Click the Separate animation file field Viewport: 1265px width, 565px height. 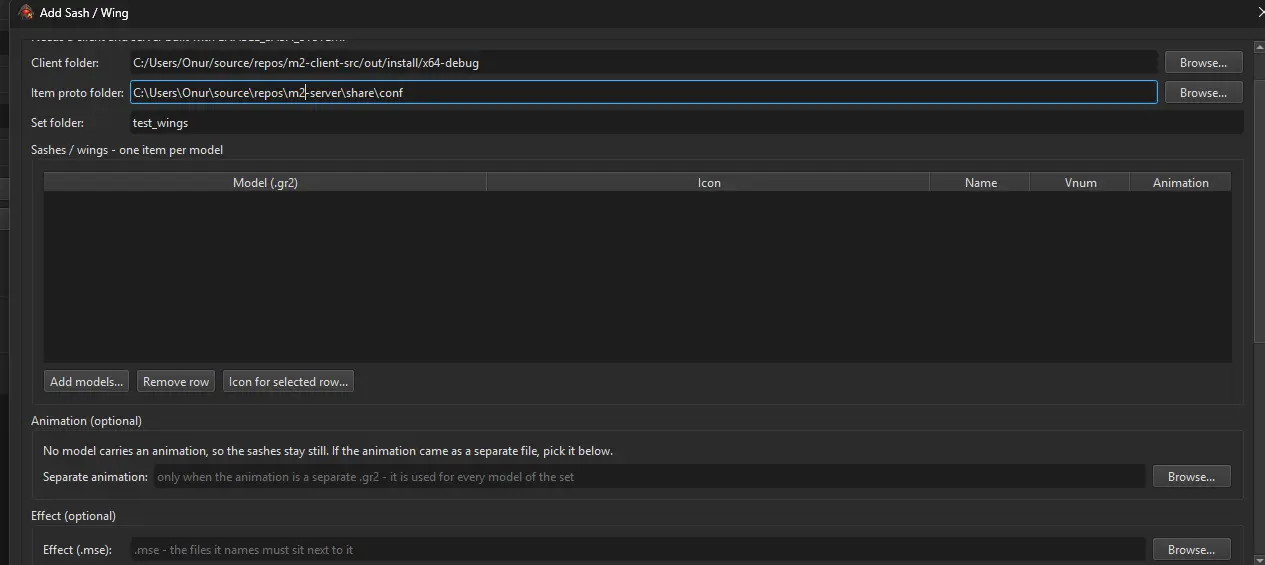(x=648, y=477)
